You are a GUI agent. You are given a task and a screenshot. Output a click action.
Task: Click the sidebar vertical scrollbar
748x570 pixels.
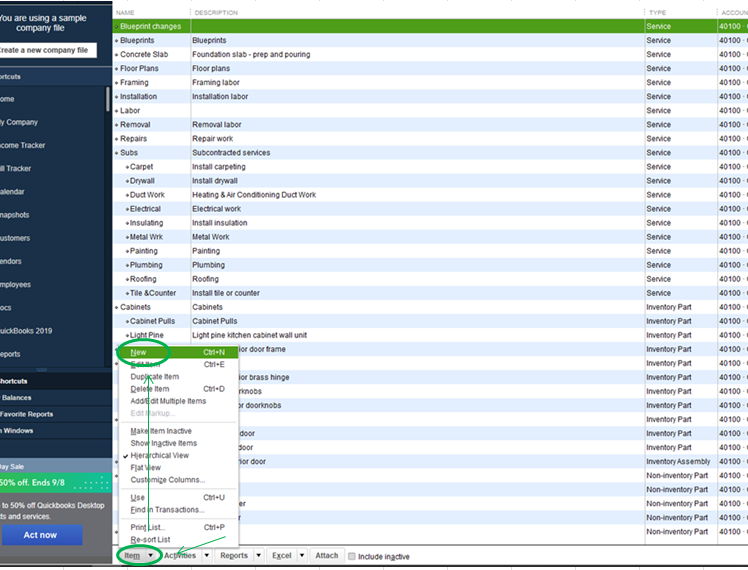[108, 99]
